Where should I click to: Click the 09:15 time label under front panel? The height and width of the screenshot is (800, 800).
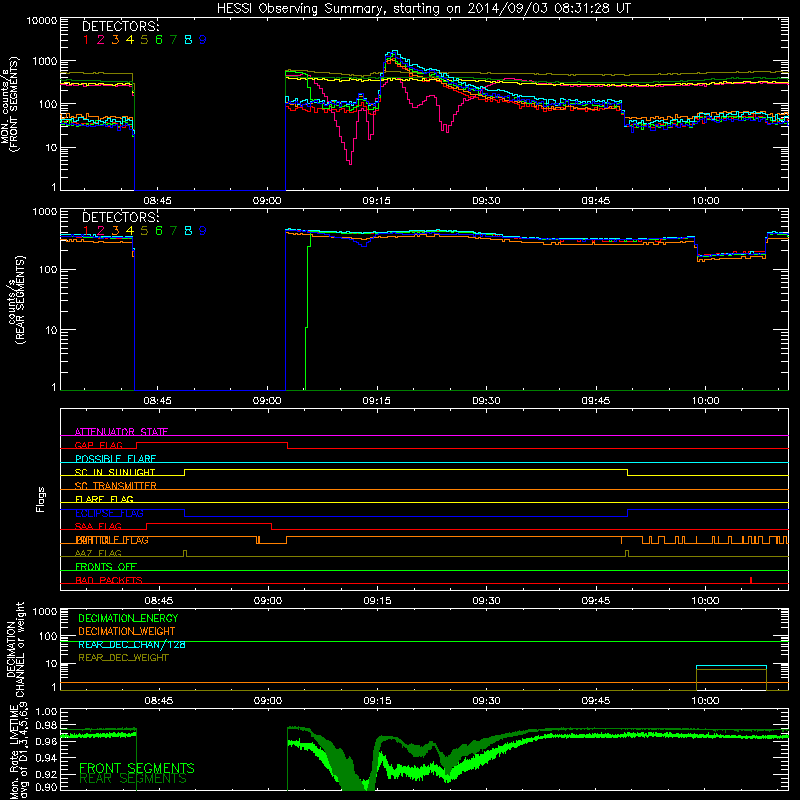pos(377,201)
